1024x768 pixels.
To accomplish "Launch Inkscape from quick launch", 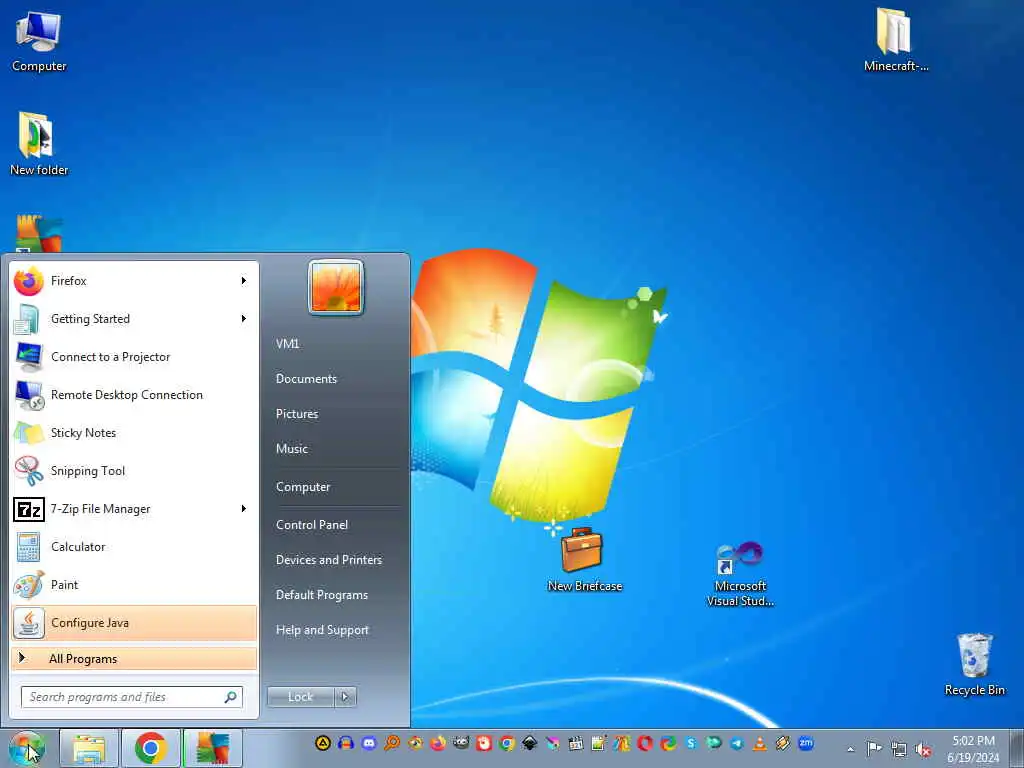I will coord(530,743).
